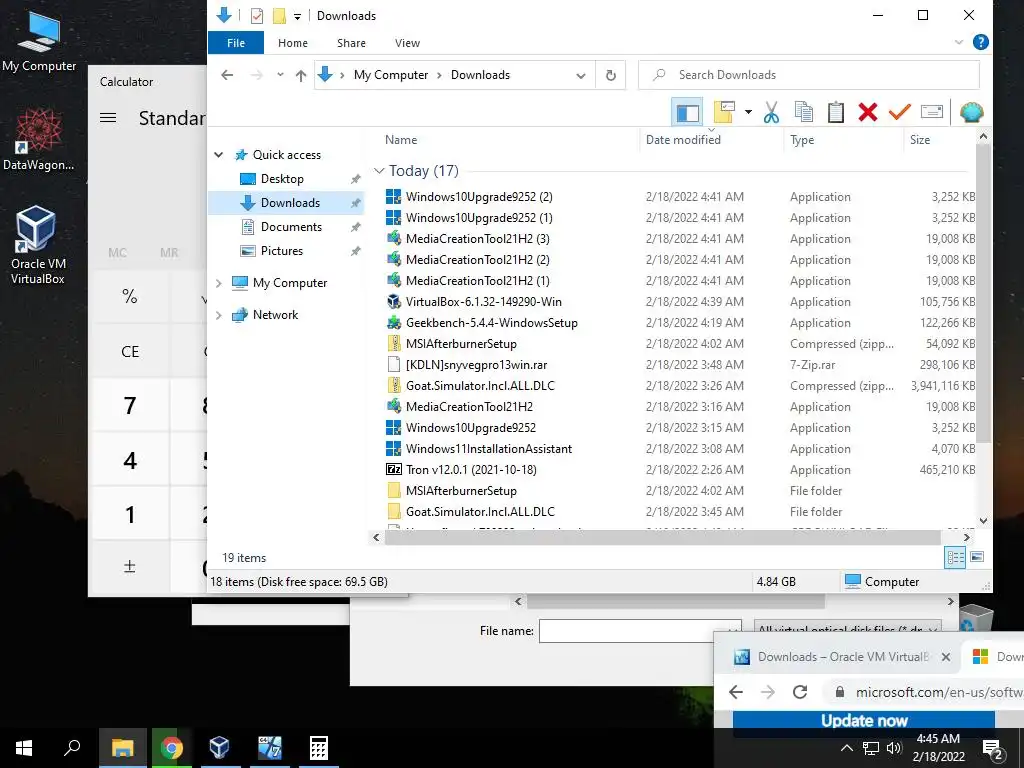Go up one folder level arrow
Screen dimensions: 1024x768
(x=300, y=75)
